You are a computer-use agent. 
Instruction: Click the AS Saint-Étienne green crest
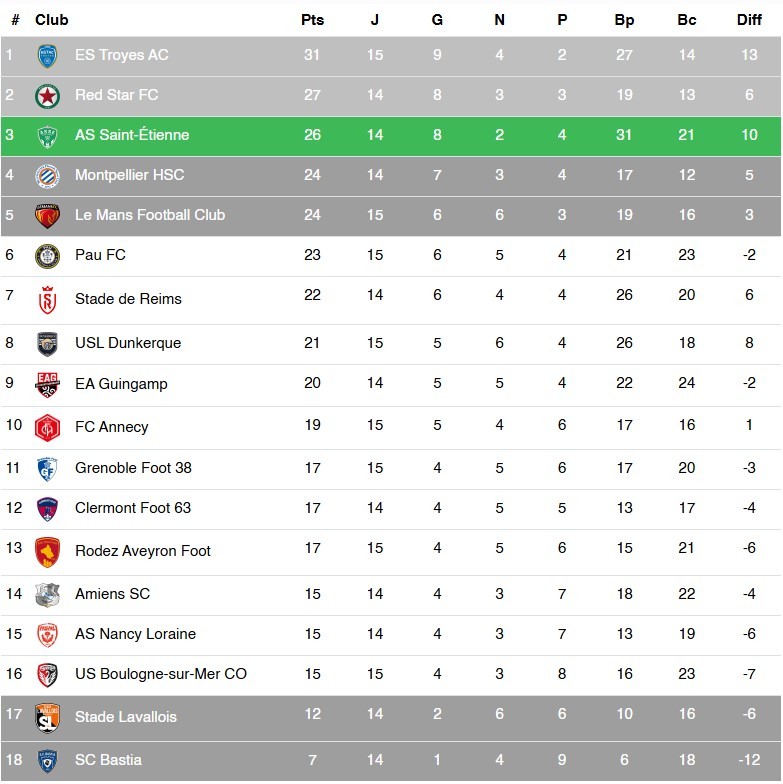47,136
